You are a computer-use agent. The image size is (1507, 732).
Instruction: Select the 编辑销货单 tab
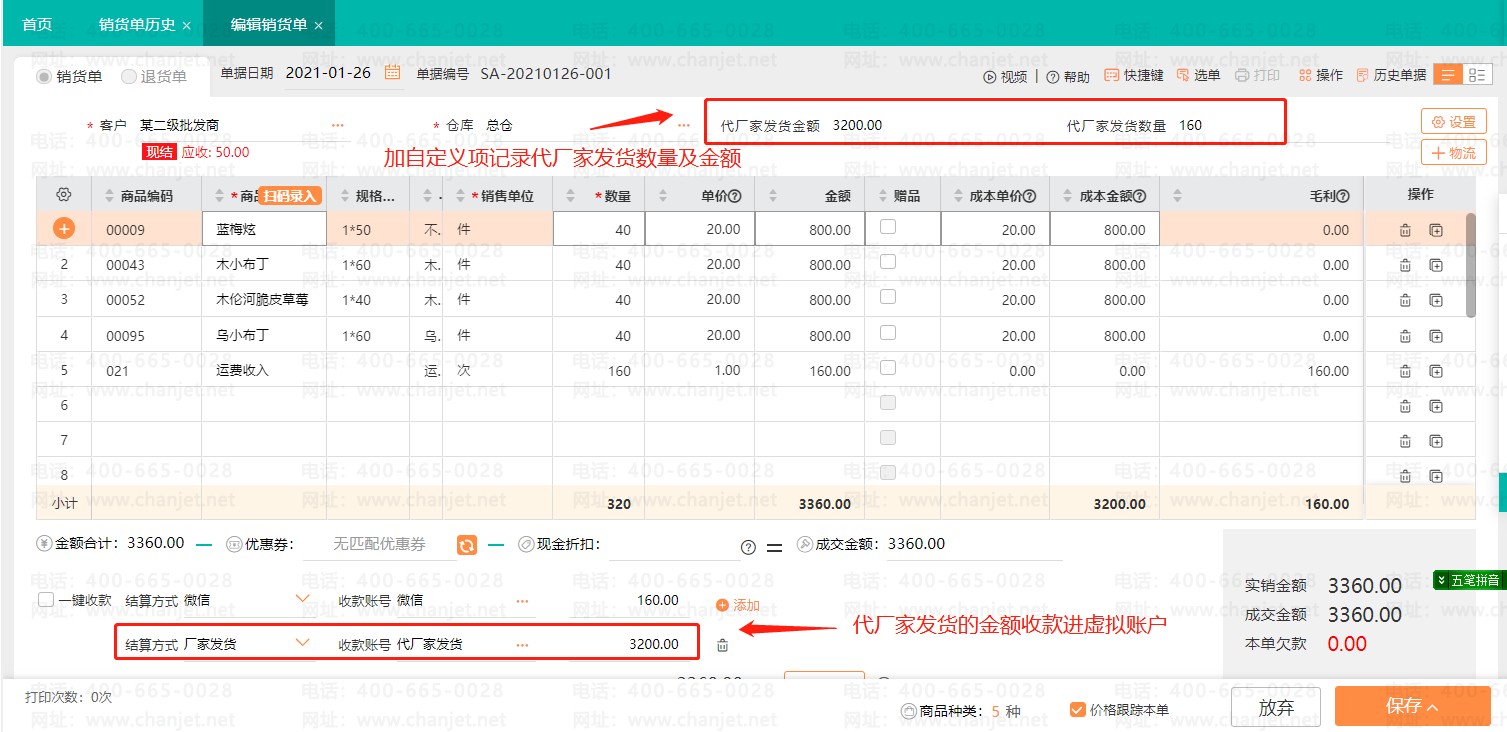(x=269, y=24)
